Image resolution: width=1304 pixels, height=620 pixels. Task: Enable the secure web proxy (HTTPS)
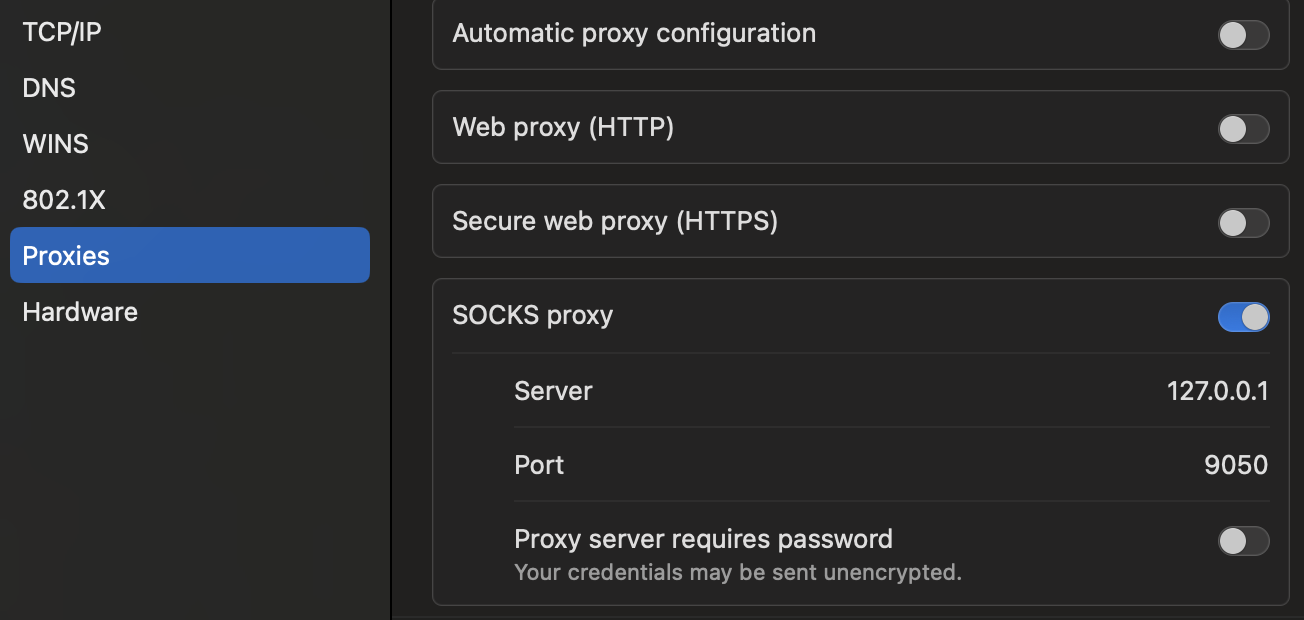[1243, 222]
